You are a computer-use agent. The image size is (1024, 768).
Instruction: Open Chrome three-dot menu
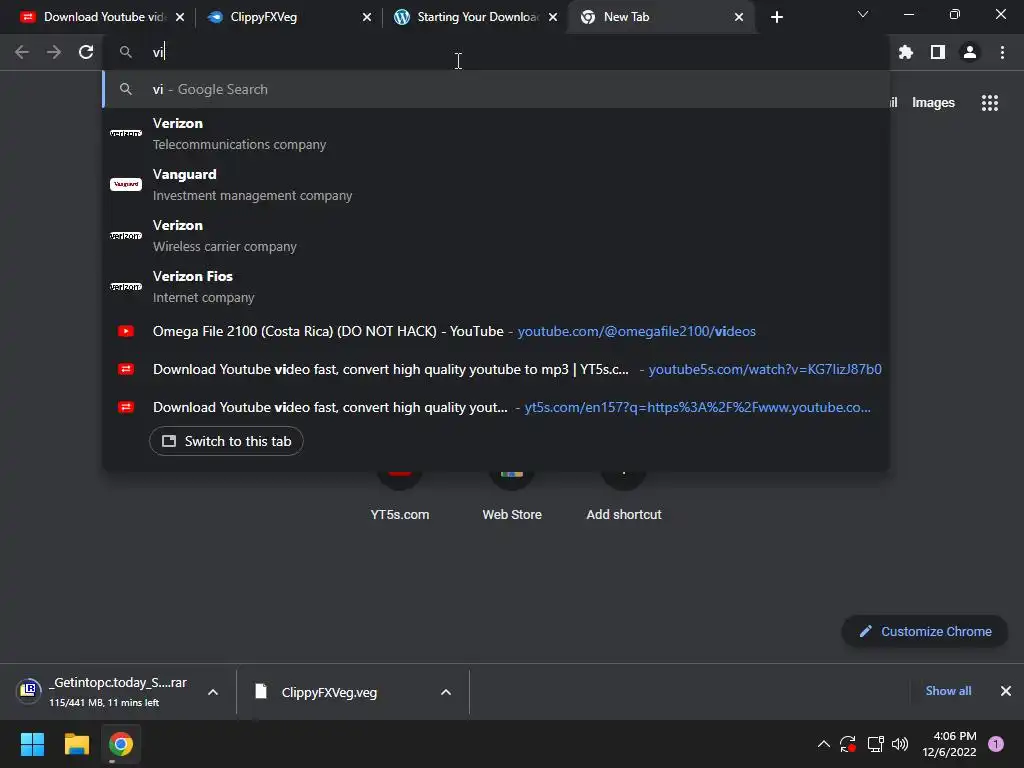(x=1002, y=52)
